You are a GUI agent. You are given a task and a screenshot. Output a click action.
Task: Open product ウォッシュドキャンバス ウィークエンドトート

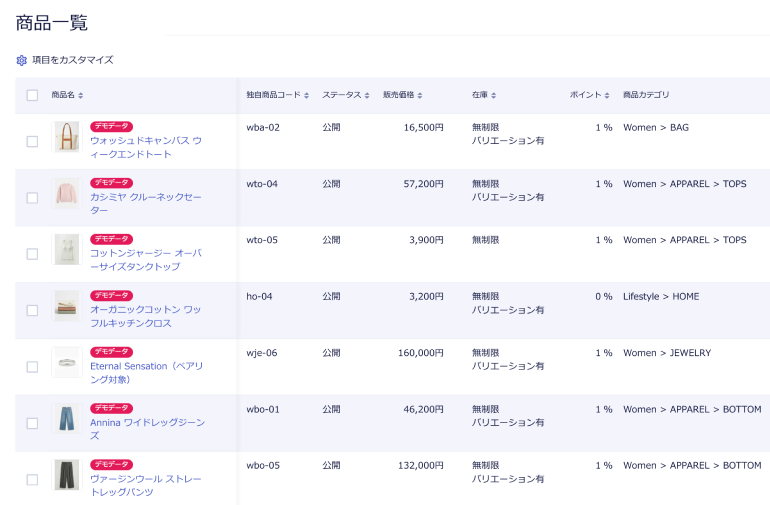146,147
